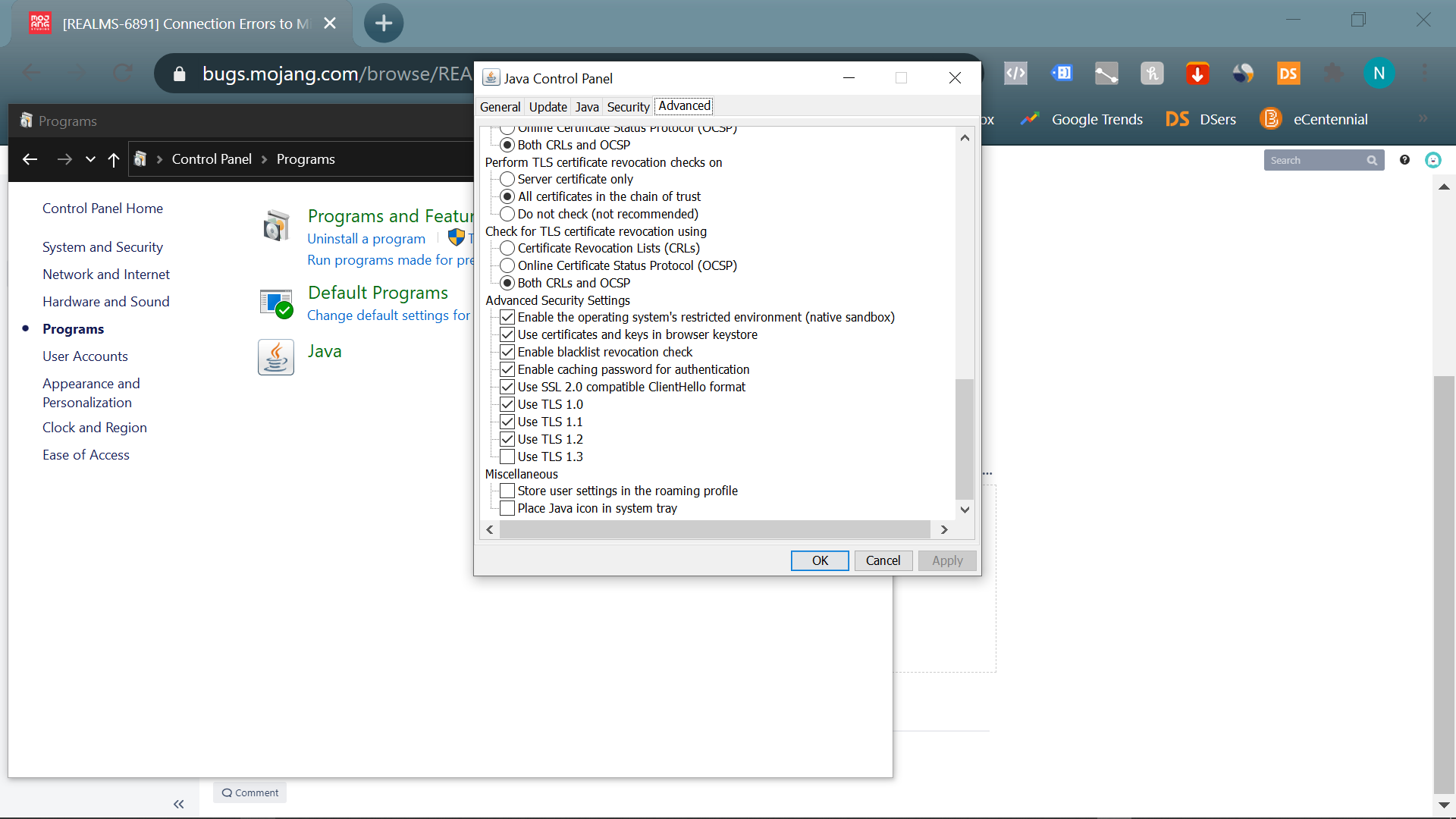Image resolution: width=1456 pixels, height=819 pixels.
Task: Click the Up arrow in Explorer navigation
Action: click(114, 159)
